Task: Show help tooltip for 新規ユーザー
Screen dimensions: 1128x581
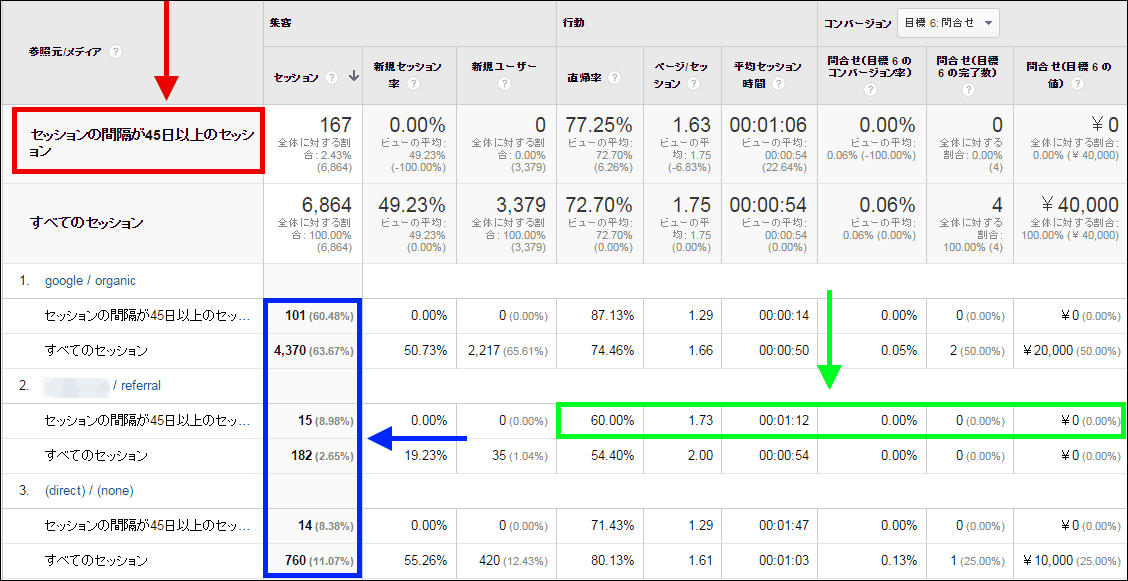Action: [503, 84]
